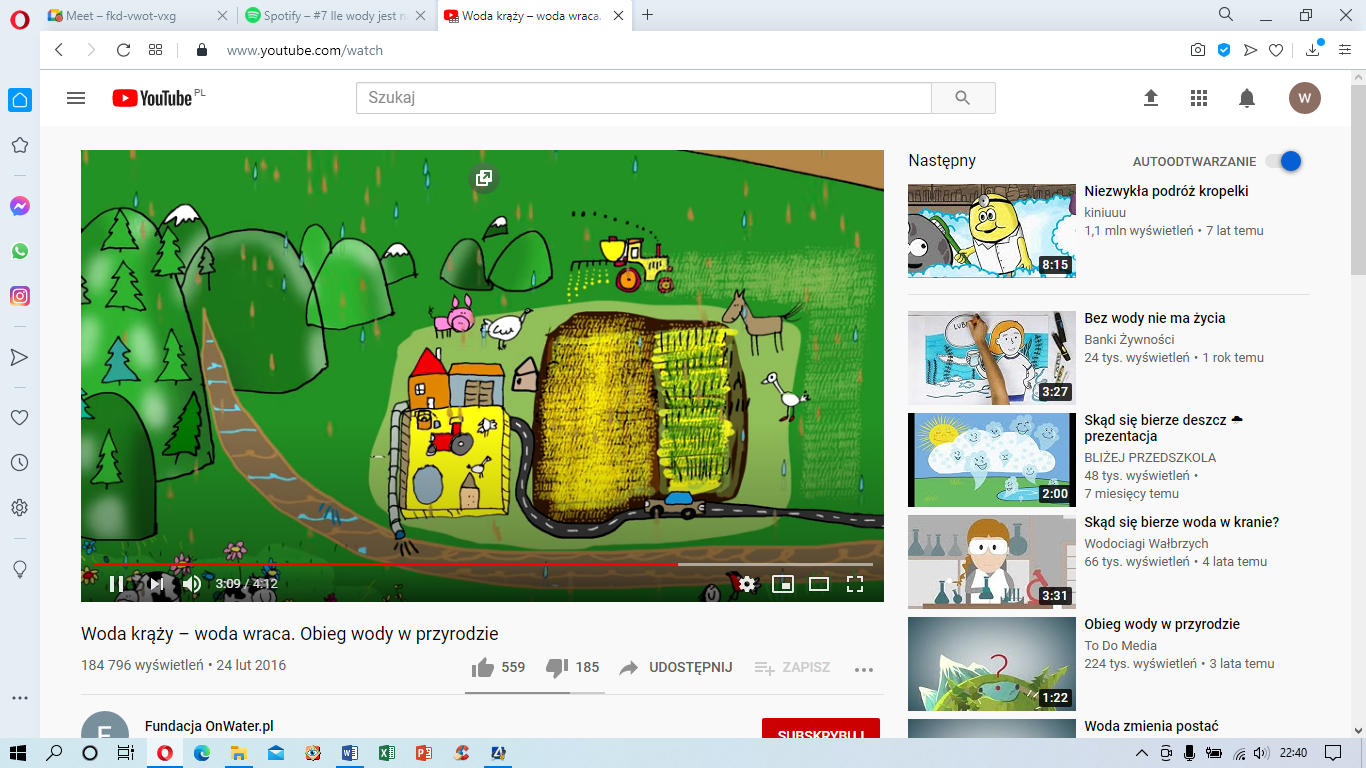Open Fundacja OnWater.pl channel link
Screen dimensions: 1366x768
pos(209,726)
